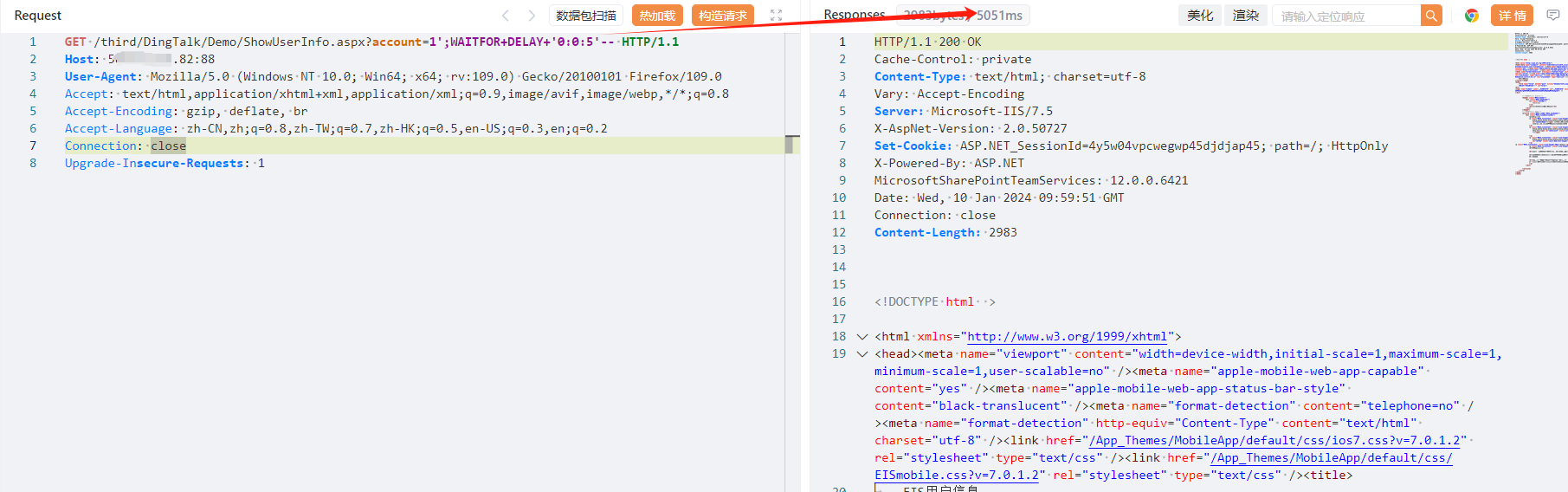Click the Set-Cookie header line
This screenshot has width=1568, height=492.
[x=1132, y=146]
